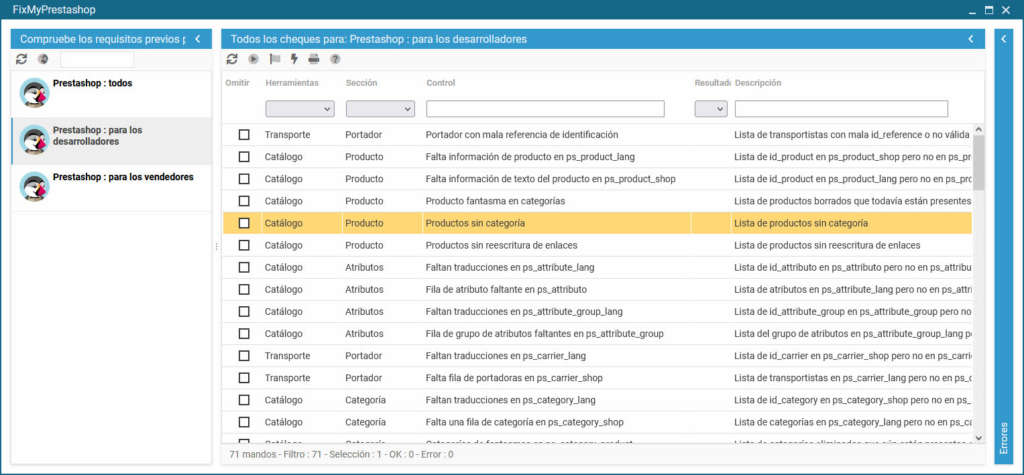This screenshot has height=475, width=1024.
Task: Click the scrollbar down arrow of checks list
Action: 978,438
